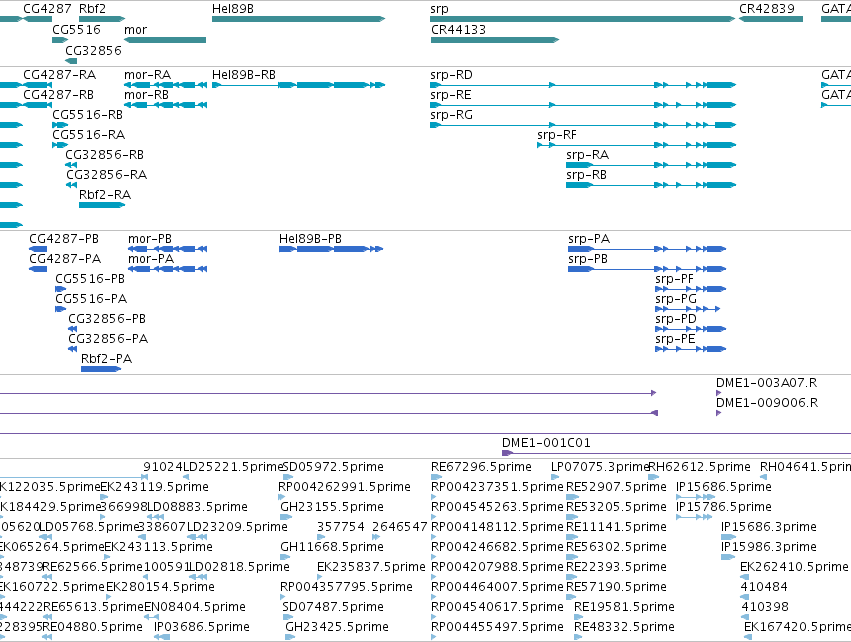Select the Hel89B gene bar
Image resolution: width=851 pixels, height=642 pixels.
(299, 19)
